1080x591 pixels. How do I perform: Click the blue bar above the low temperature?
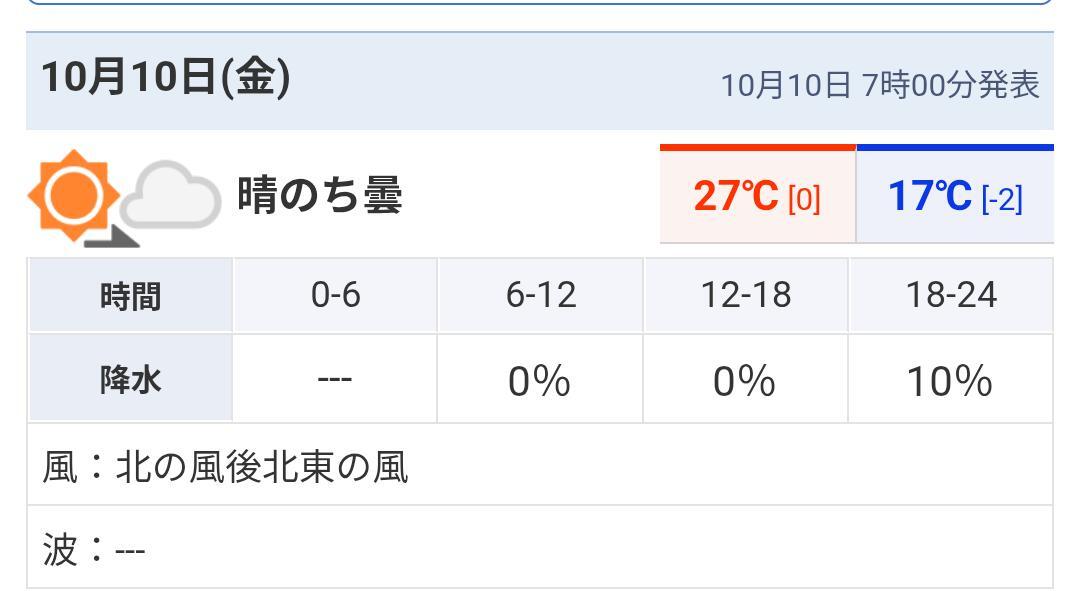click(954, 147)
